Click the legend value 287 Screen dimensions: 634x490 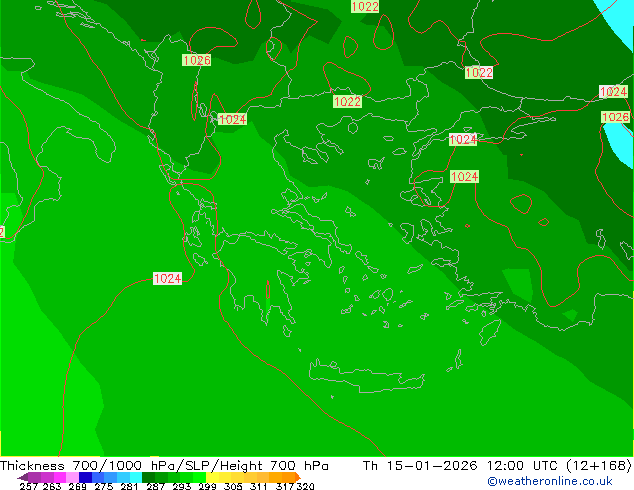(x=155, y=486)
